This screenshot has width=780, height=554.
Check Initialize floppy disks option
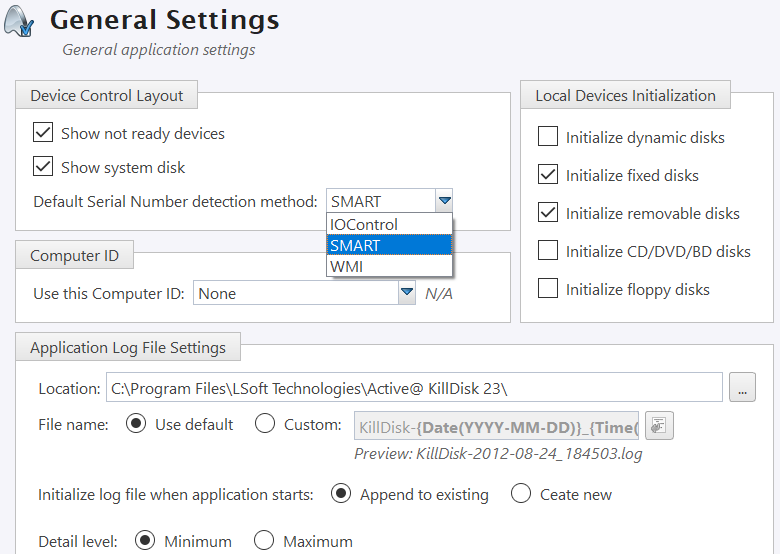(548, 289)
